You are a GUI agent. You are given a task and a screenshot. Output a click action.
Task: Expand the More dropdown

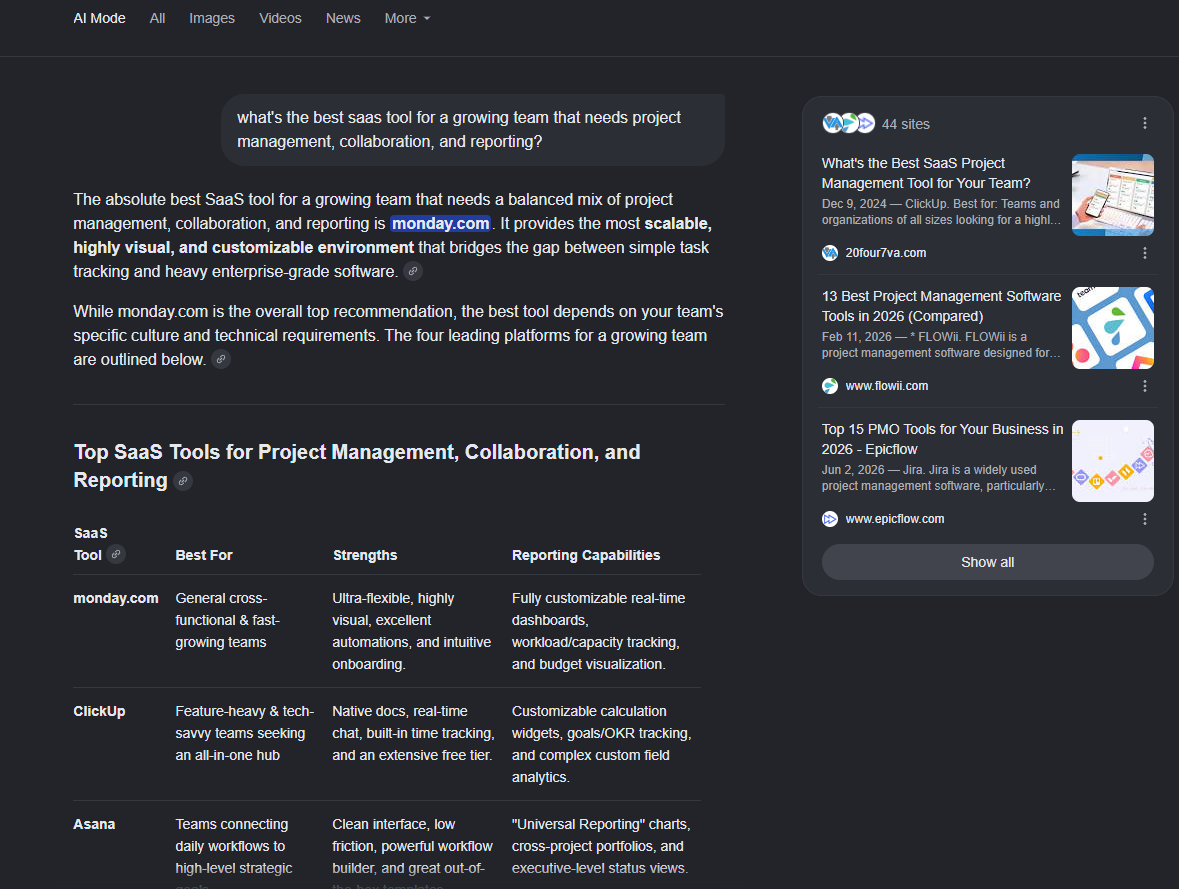click(x=408, y=18)
